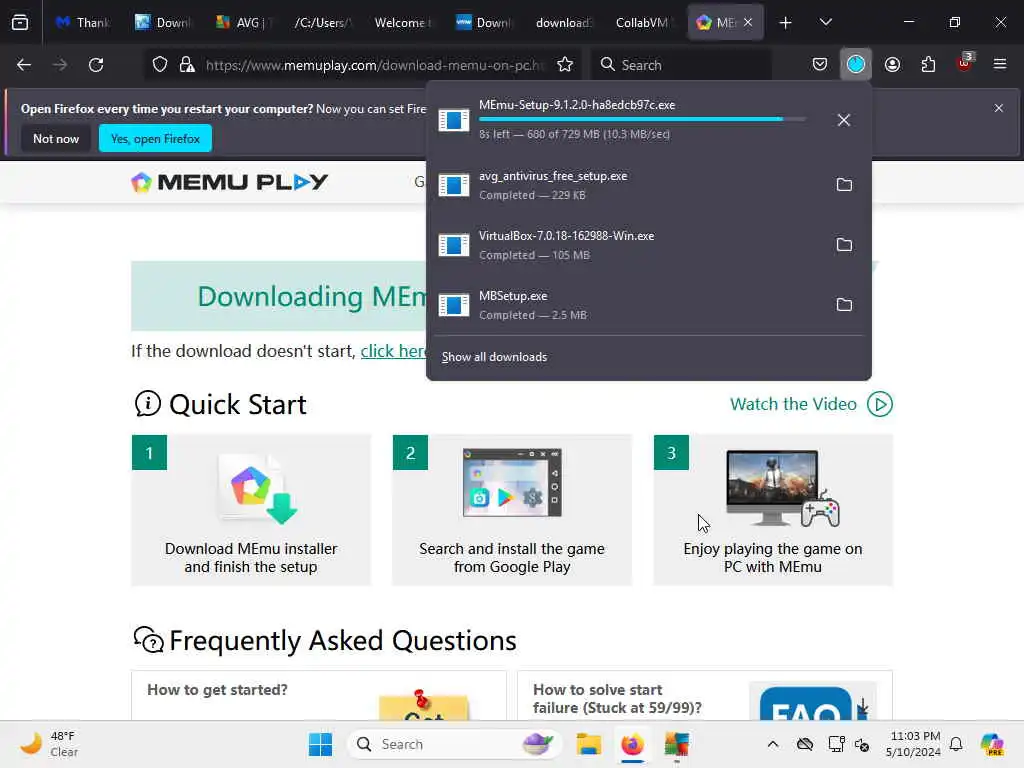Click Yes, open Firefox button
Viewport: 1024px width, 768px height.
pyautogui.click(x=155, y=138)
